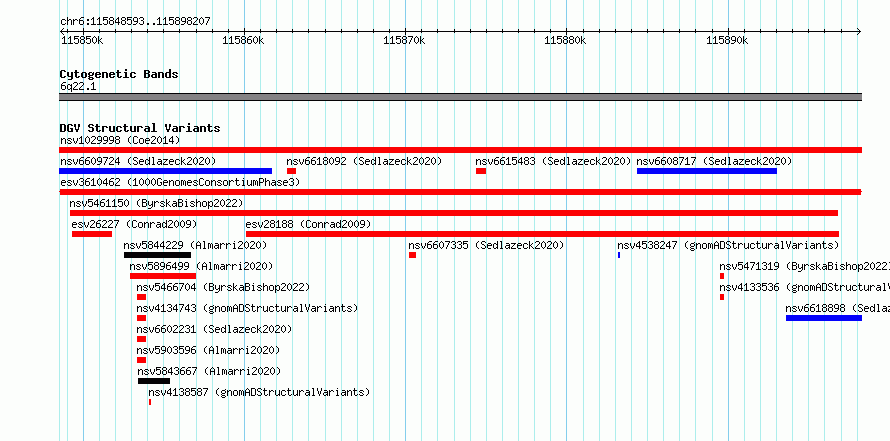Open the nsv5896499 (Almarri2020) label

(201, 266)
